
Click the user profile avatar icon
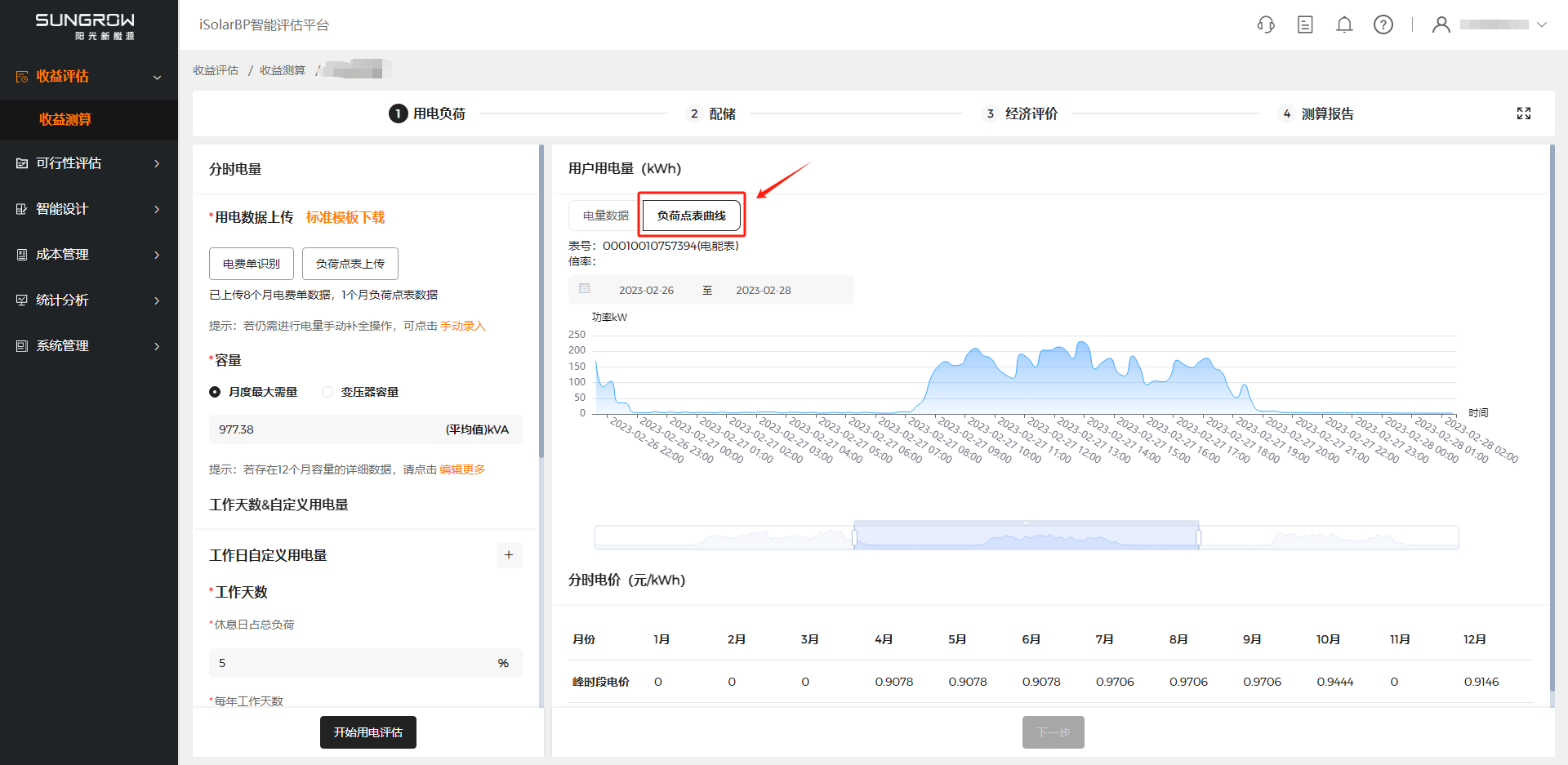(1441, 24)
